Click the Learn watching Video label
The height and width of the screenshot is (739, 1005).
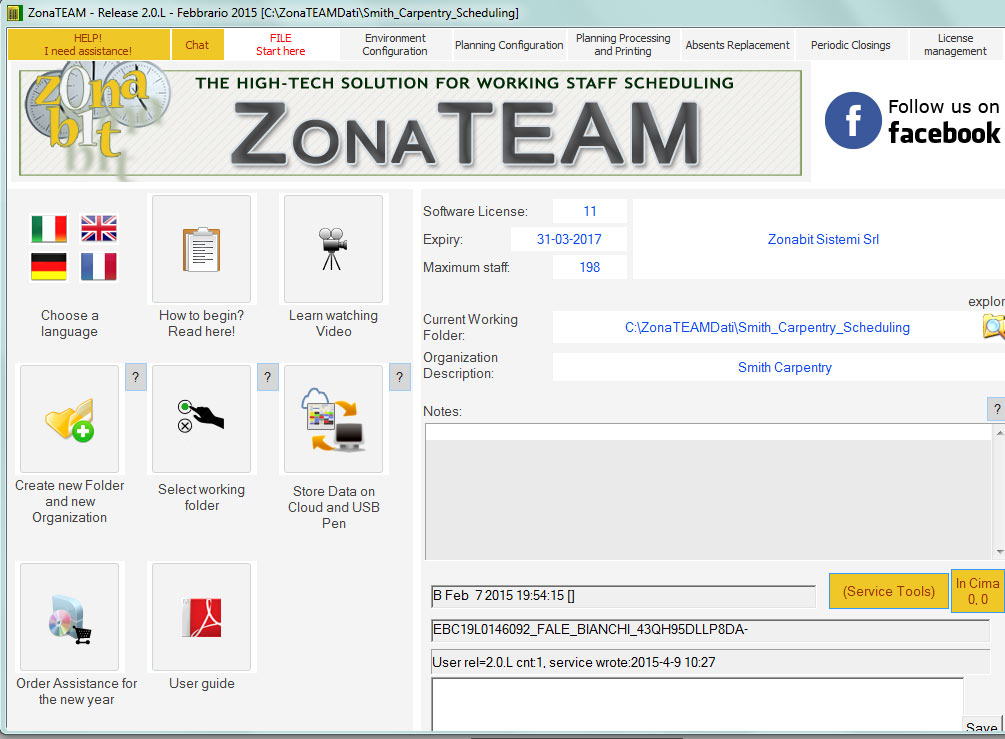pos(333,323)
